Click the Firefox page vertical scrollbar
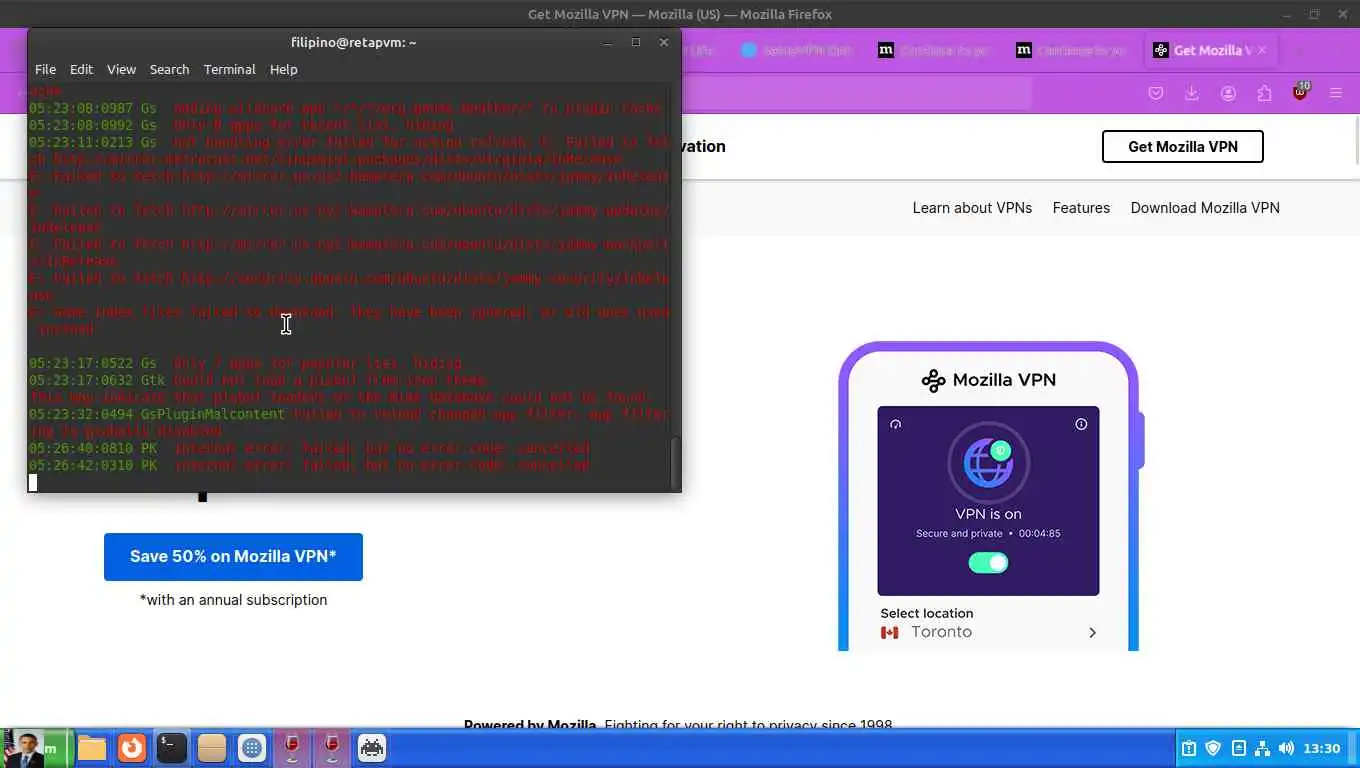The image size is (1360, 768). 1355,138
